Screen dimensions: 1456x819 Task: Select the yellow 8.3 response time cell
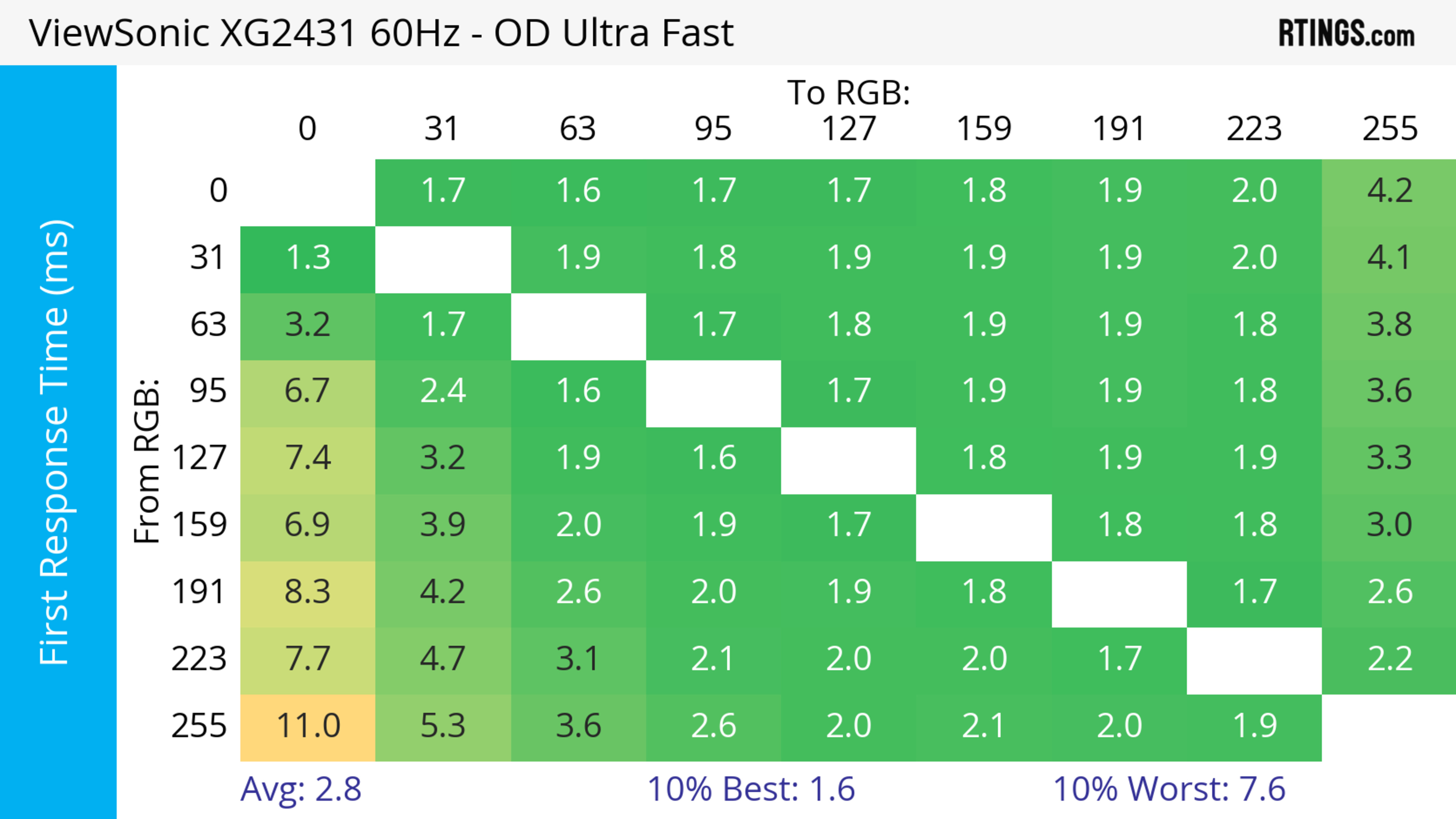click(x=308, y=592)
